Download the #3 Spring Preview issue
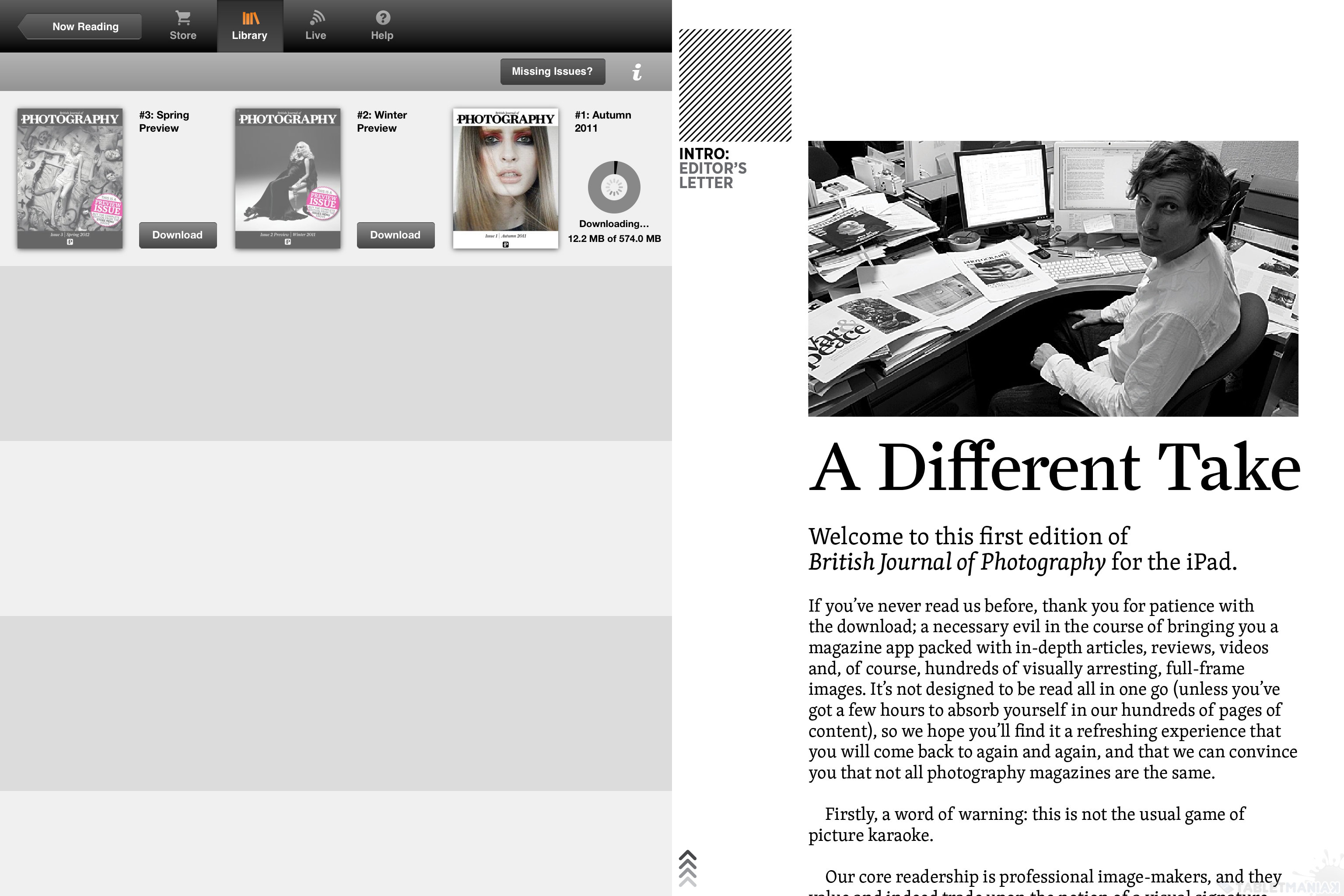Viewport: 1344px width, 896px height. pos(178,235)
